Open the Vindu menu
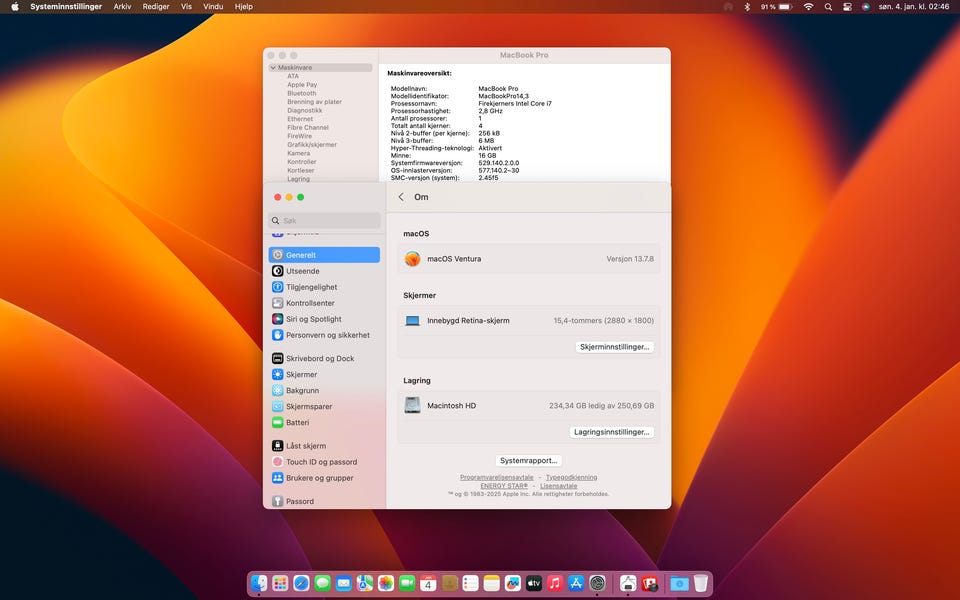This screenshot has height=600, width=960. click(213, 7)
